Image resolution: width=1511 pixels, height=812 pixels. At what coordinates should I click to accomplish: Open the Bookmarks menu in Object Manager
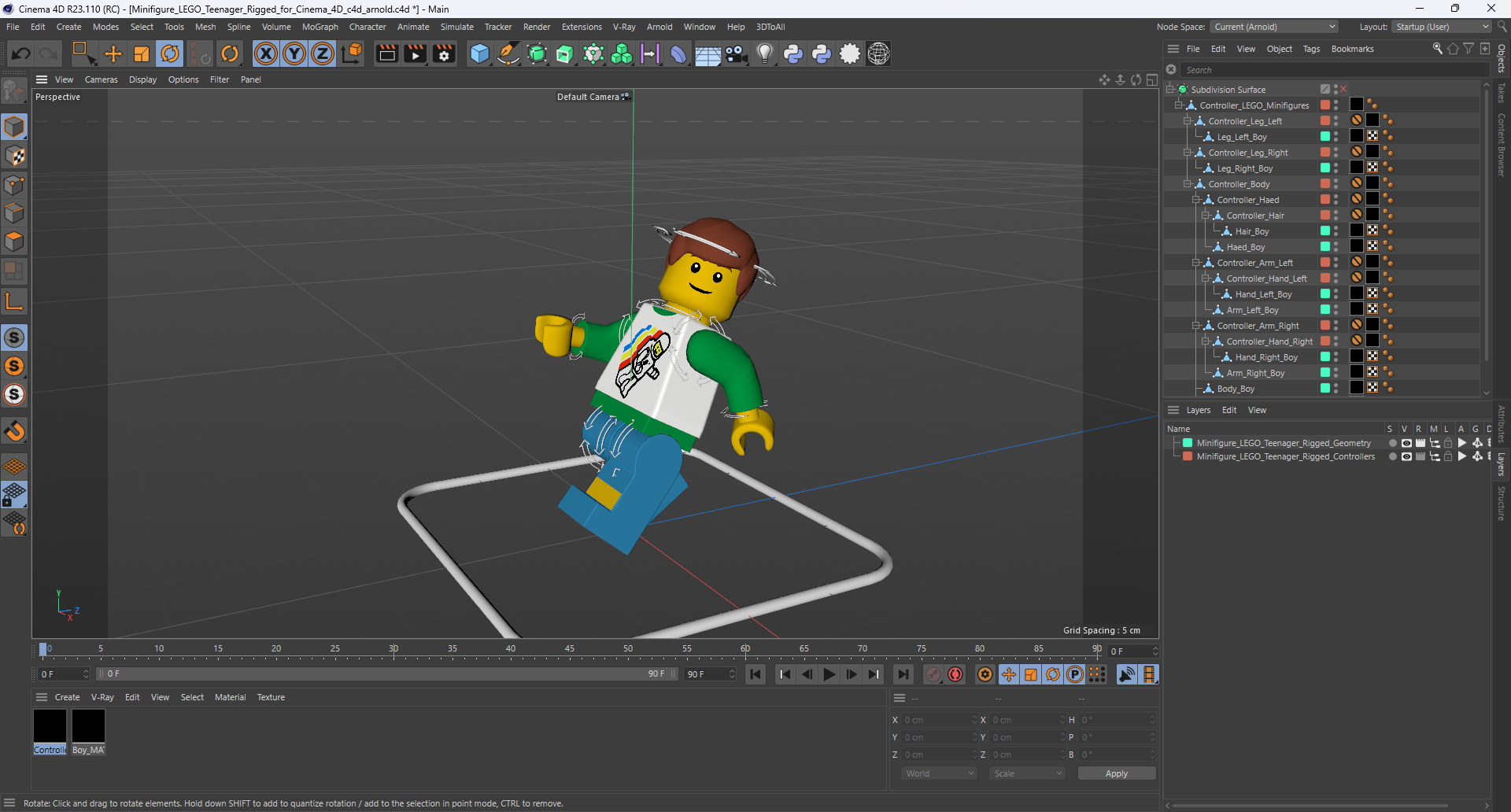coord(1352,49)
